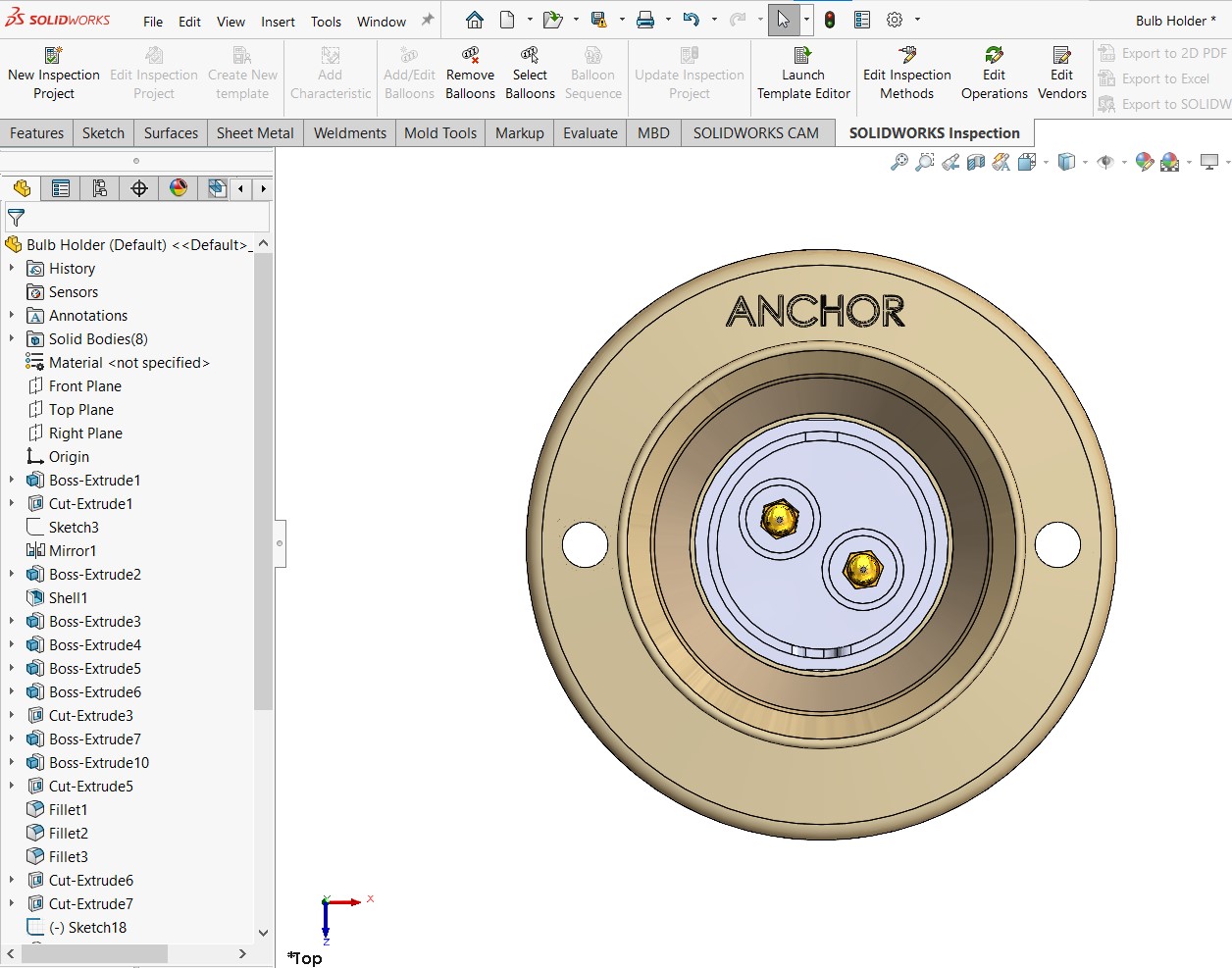Click Edit Inspection Methods

tap(907, 74)
